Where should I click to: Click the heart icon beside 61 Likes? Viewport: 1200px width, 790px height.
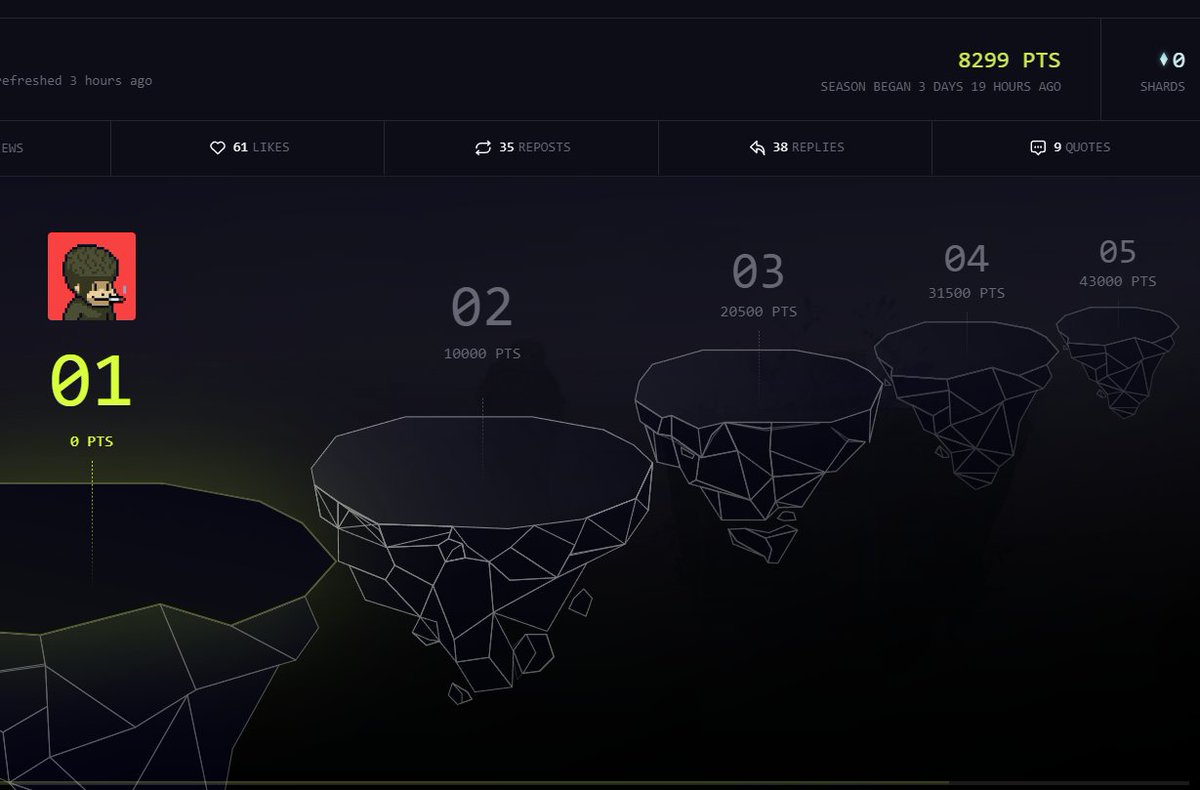coord(217,147)
